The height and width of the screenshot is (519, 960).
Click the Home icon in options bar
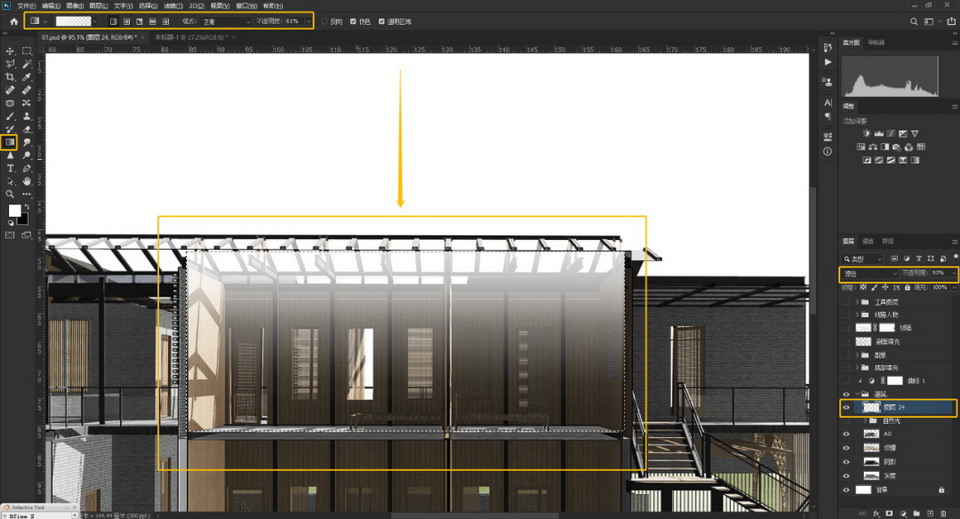(x=13, y=20)
